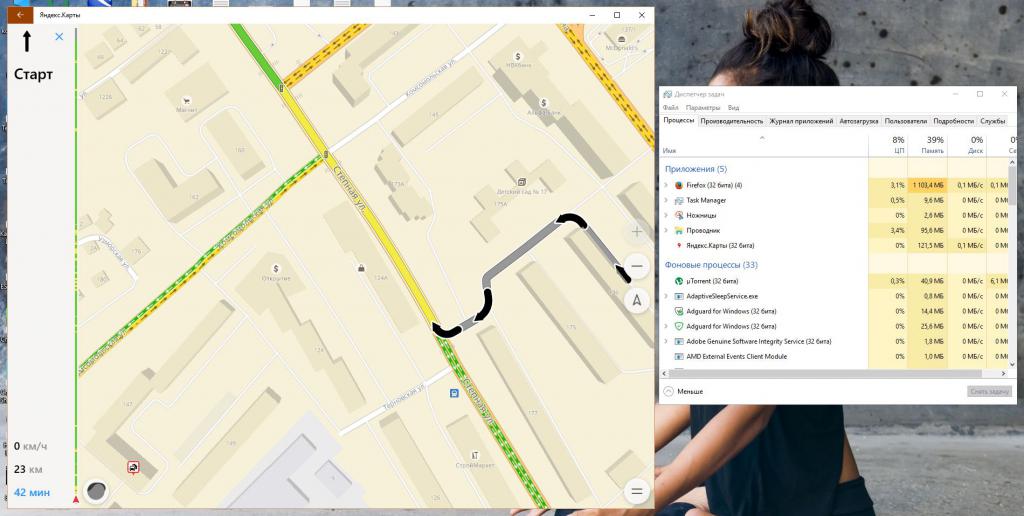
Task: Expand the Firefox process group
Action: [x=666, y=185]
